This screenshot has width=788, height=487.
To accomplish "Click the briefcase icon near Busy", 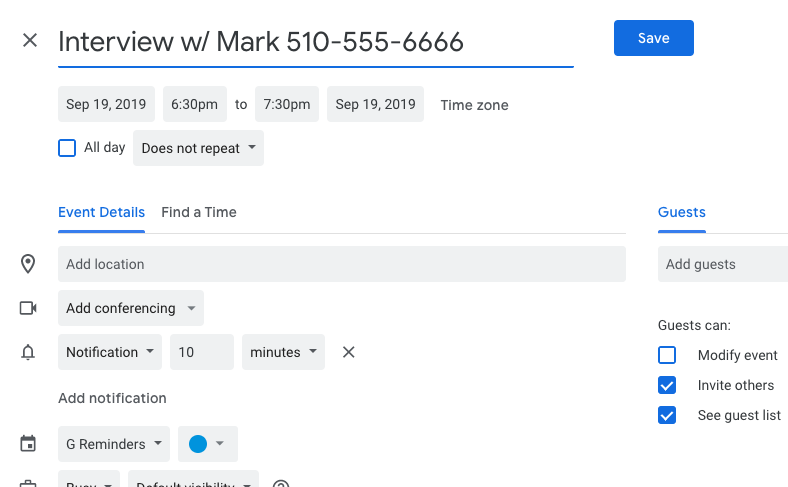I will point(28,483).
